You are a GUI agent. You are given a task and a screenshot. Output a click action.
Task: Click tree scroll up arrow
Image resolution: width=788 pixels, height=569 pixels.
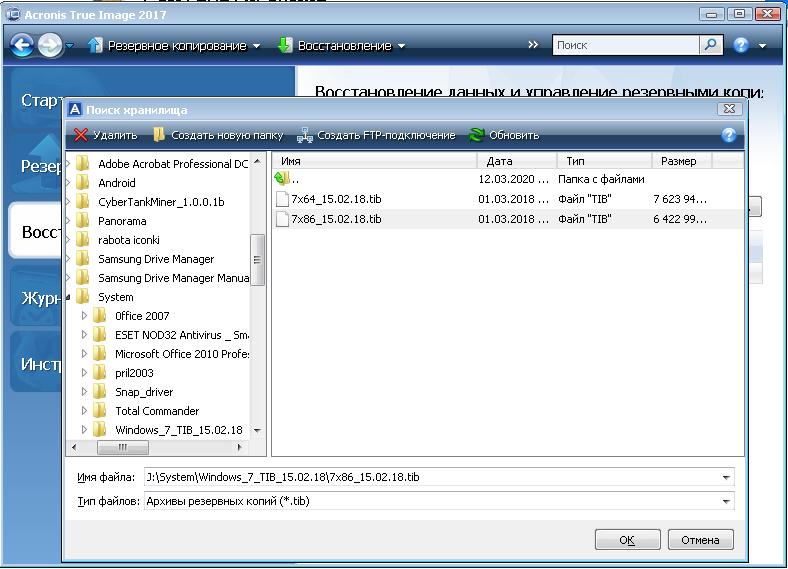click(x=257, y=161)
